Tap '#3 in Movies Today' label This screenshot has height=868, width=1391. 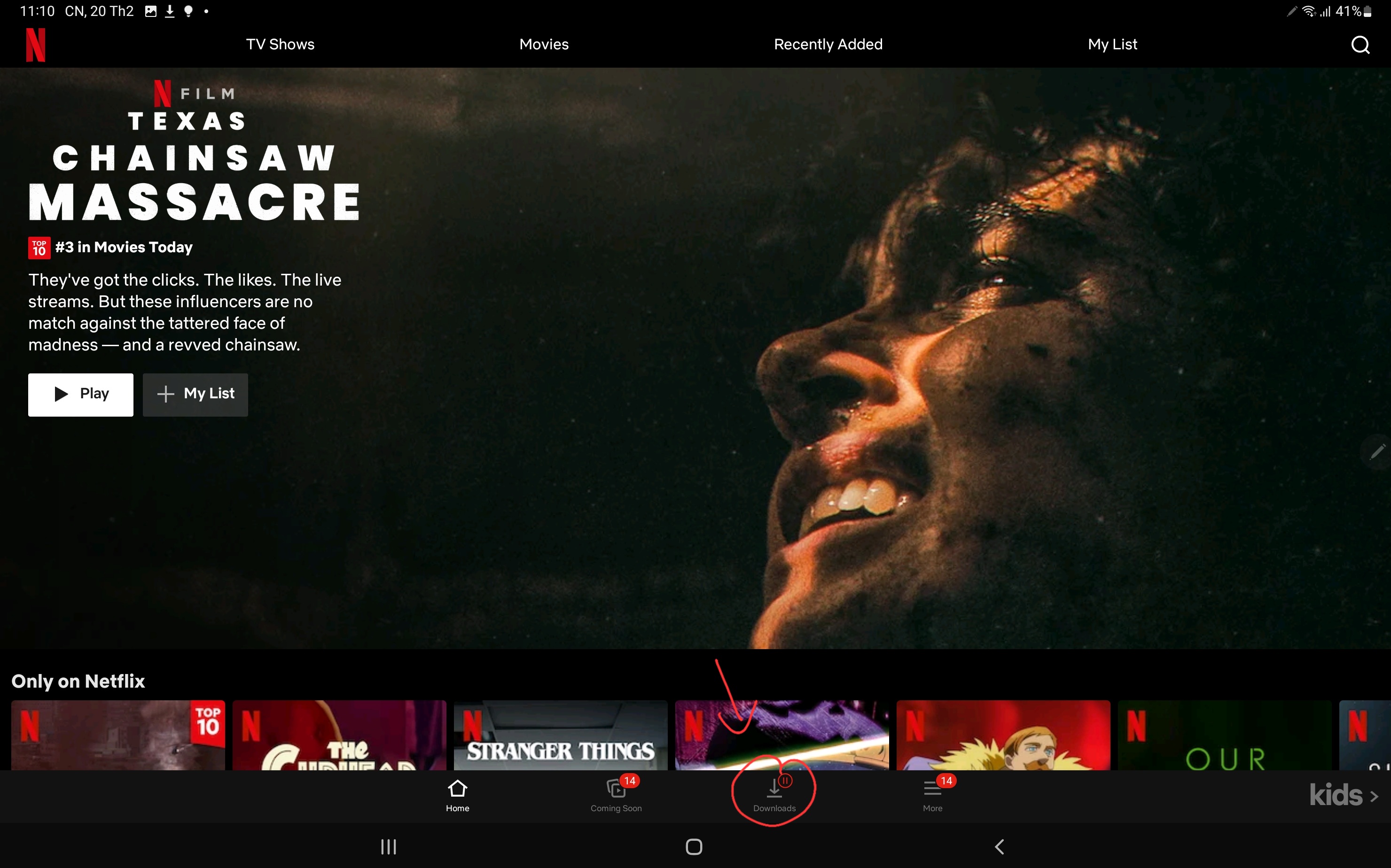pyautogui.click(x=124, y=248)
